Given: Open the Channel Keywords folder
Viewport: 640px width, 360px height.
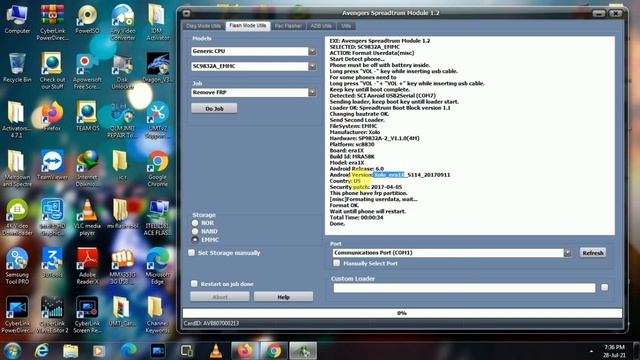Looking at the screenshot, I should tap(158, 315).
